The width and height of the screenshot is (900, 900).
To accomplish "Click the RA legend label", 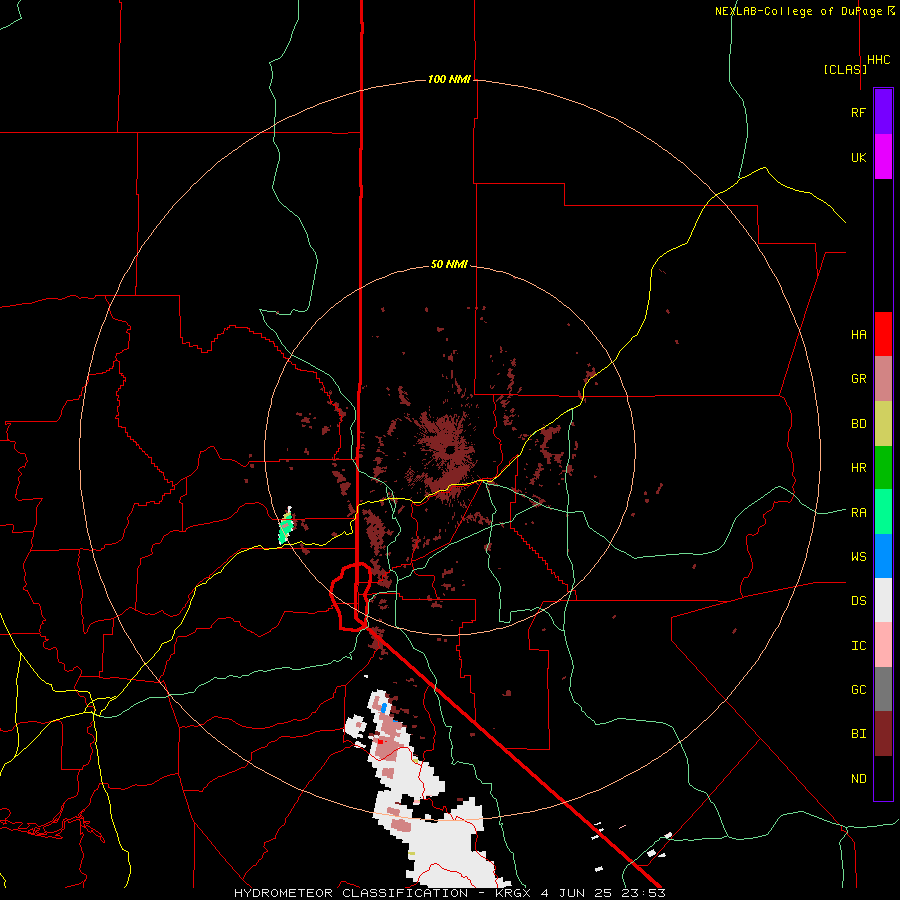I will point(858,513).
